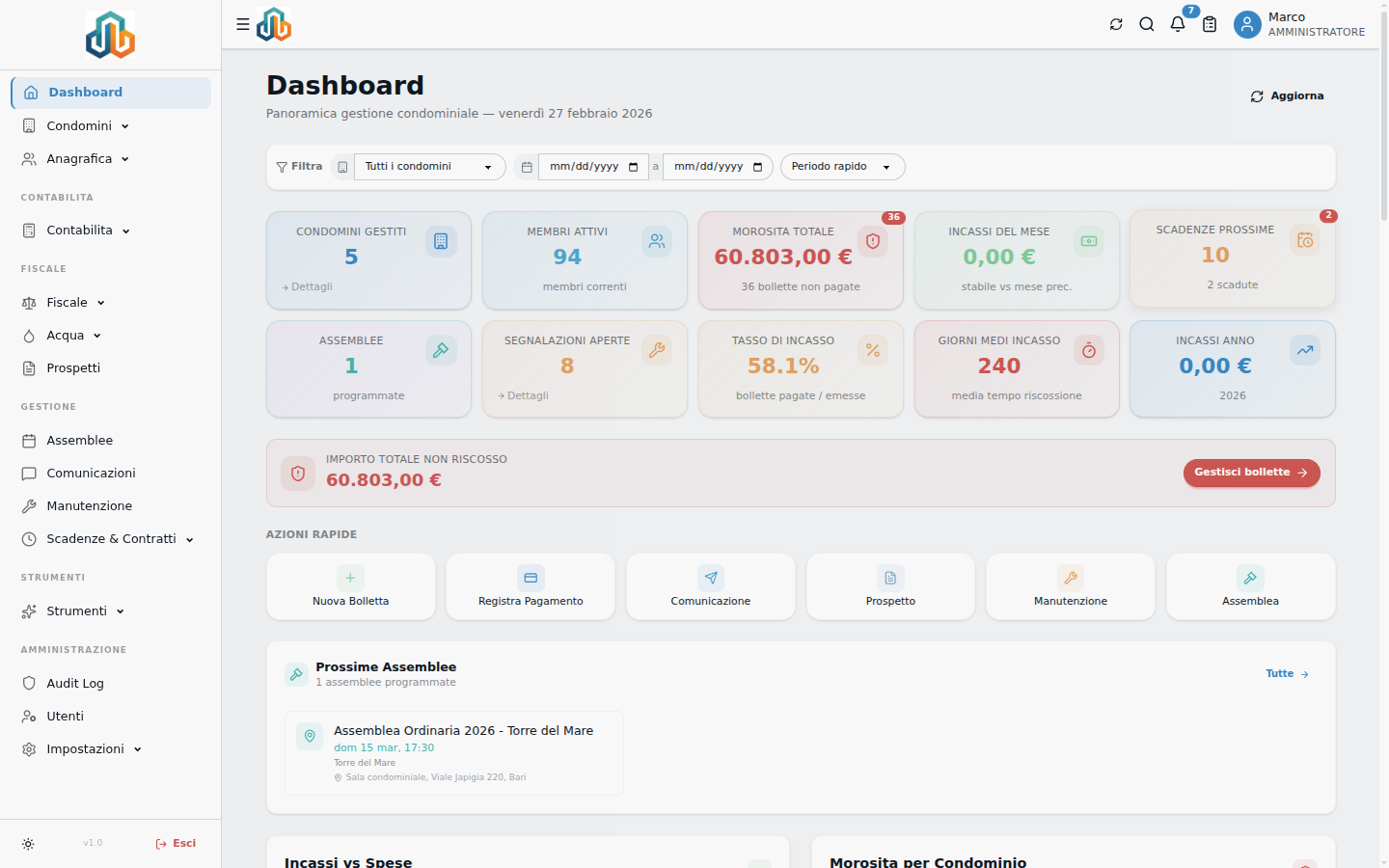This screenshot has width=1389, height=868.
Task: Open the Tutti i condomini dropdown
Action: point(430,167)
